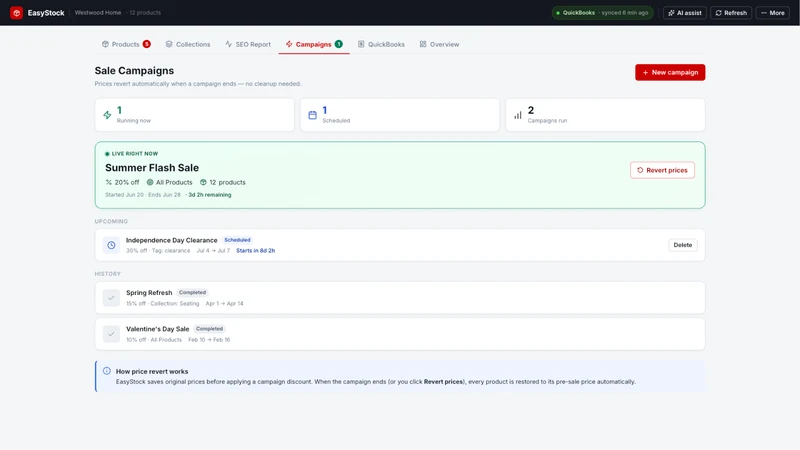Click the Scheduled stat card

[400, 115]
